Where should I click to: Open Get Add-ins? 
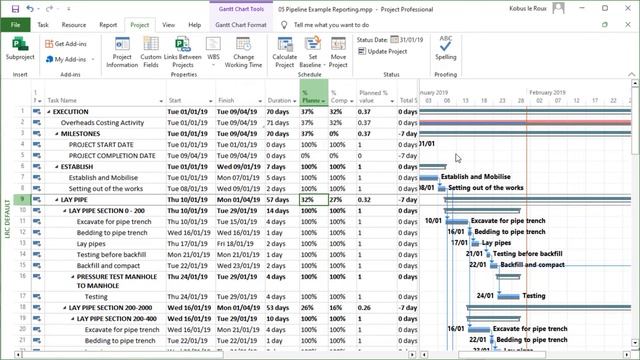[66, 44]
